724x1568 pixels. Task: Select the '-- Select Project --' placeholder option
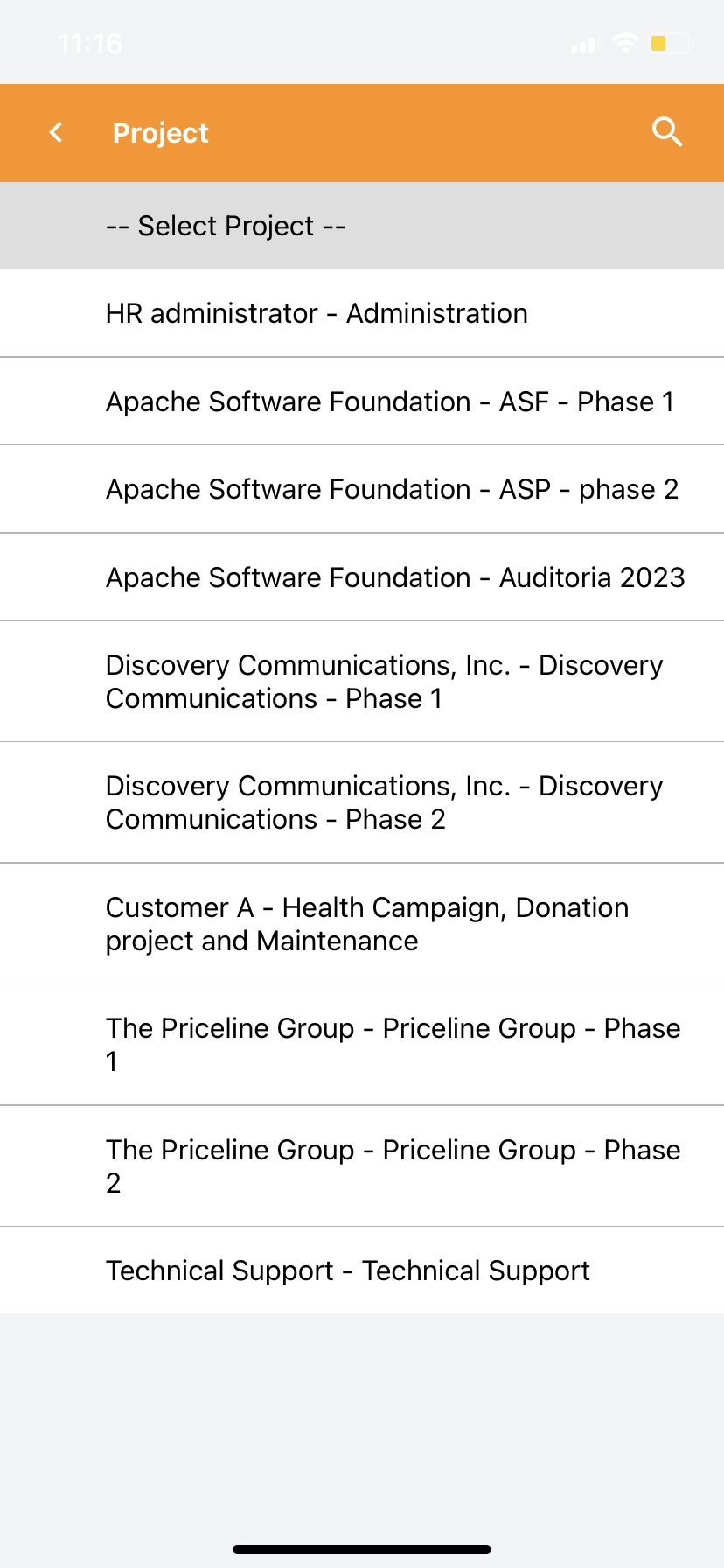[226, 226]
